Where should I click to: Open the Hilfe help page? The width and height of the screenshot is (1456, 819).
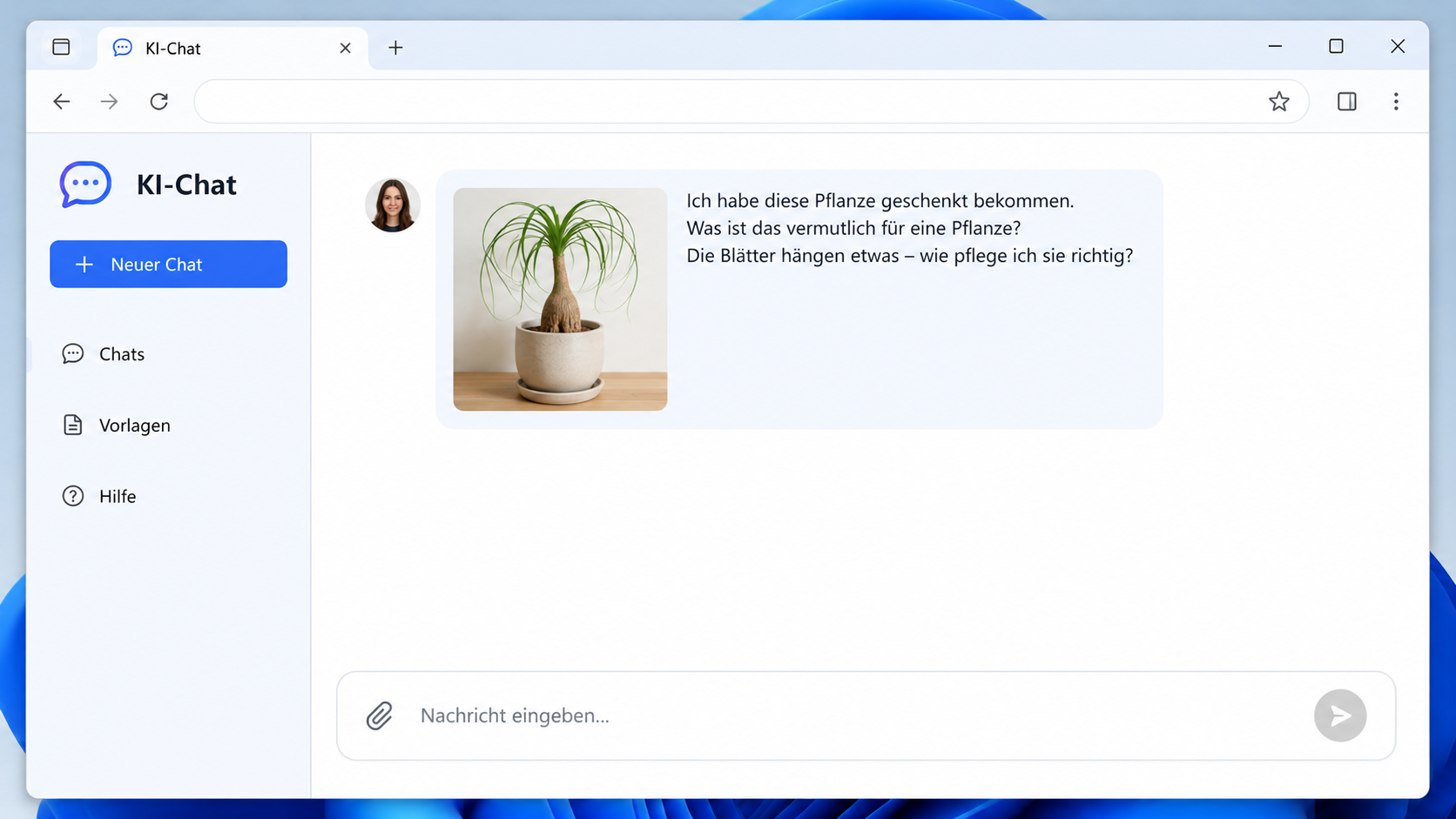99,496
